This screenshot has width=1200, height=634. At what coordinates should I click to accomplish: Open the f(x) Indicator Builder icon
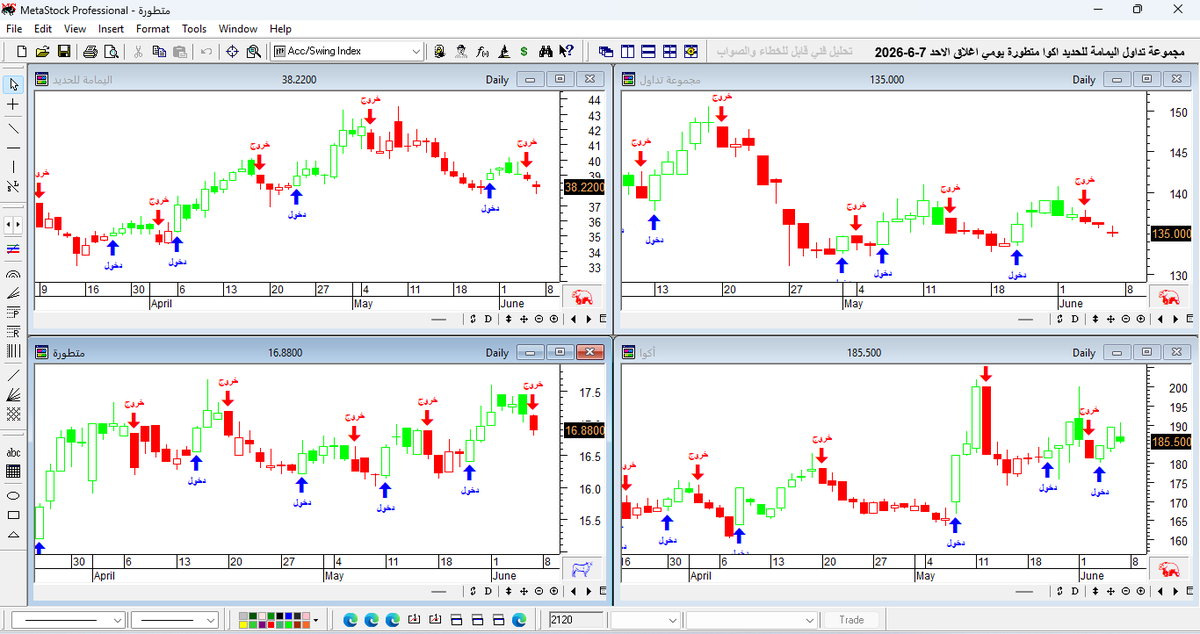482,51
